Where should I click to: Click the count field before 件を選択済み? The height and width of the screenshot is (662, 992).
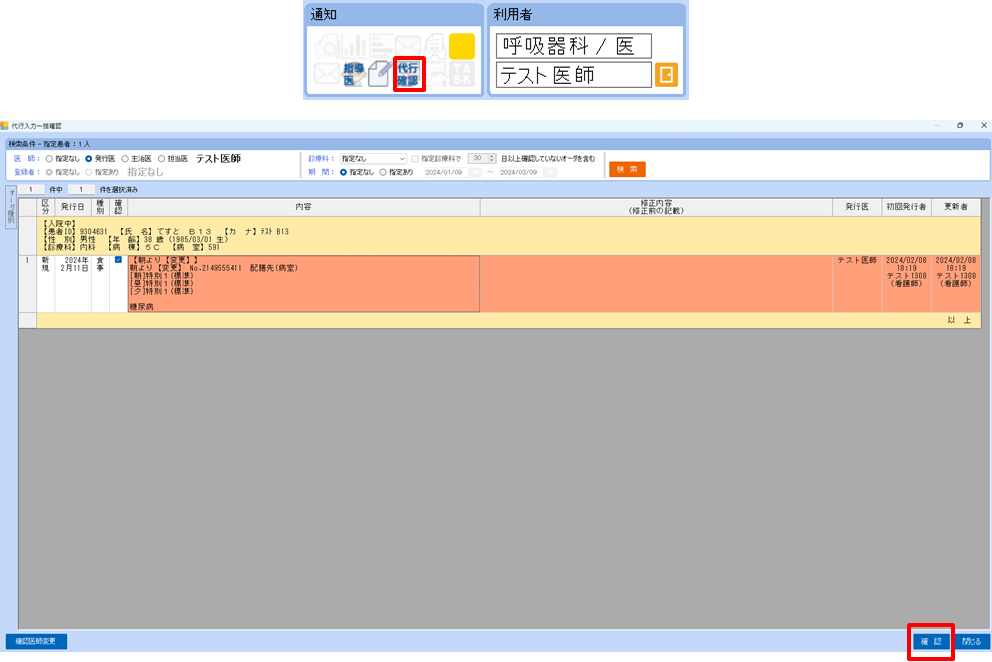click(x=81, y=189)
